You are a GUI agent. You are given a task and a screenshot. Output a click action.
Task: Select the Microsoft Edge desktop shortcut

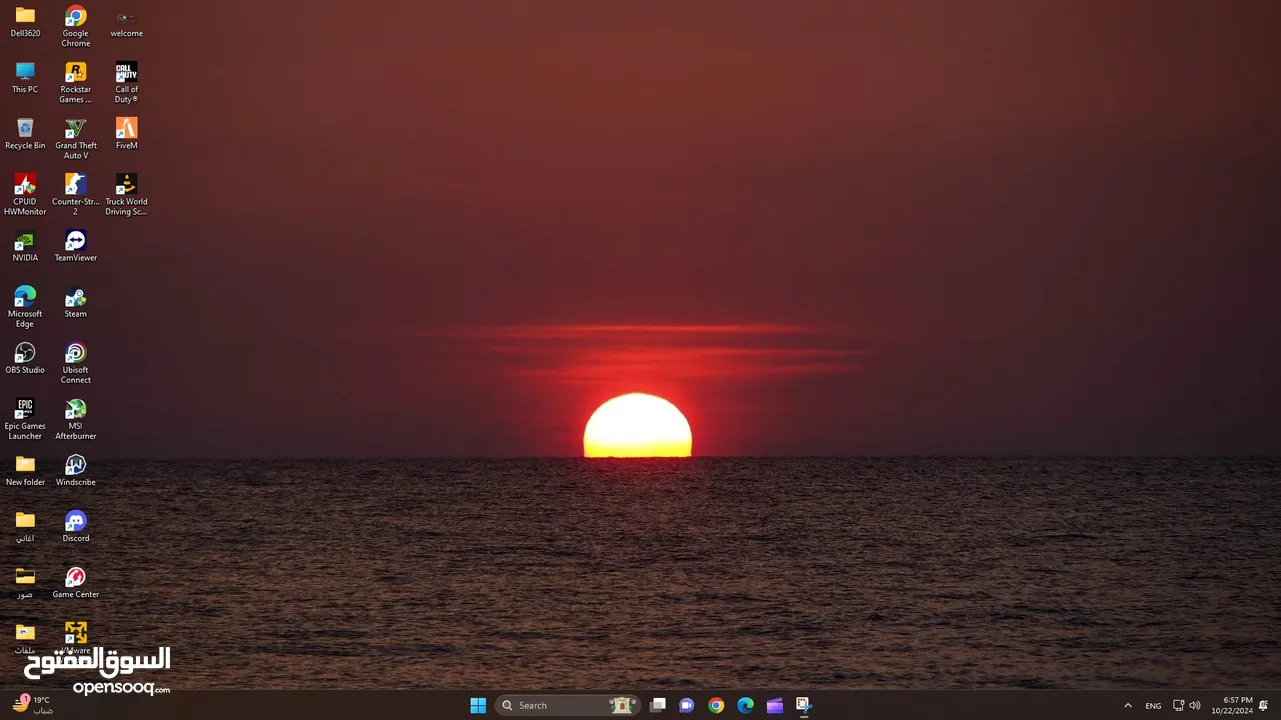(x=25, y=306)
